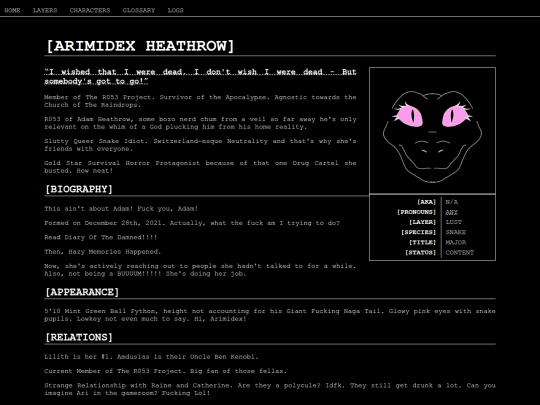This screenshot has width=540, height=405.
Task: Click paragraph starting 'Now, she's actively reaching out'
Action: point(200,270)
